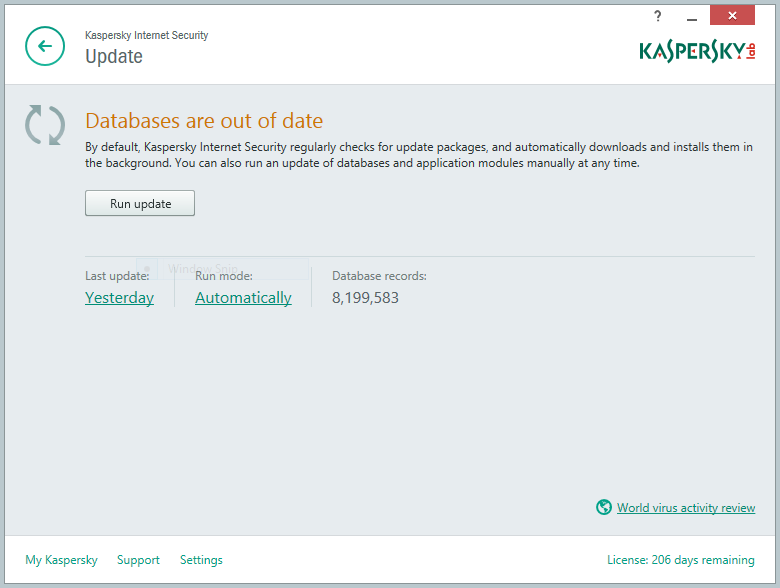Open help with the question mark icon
Viewport: 780px width, 588px height.
pos(658,16)
